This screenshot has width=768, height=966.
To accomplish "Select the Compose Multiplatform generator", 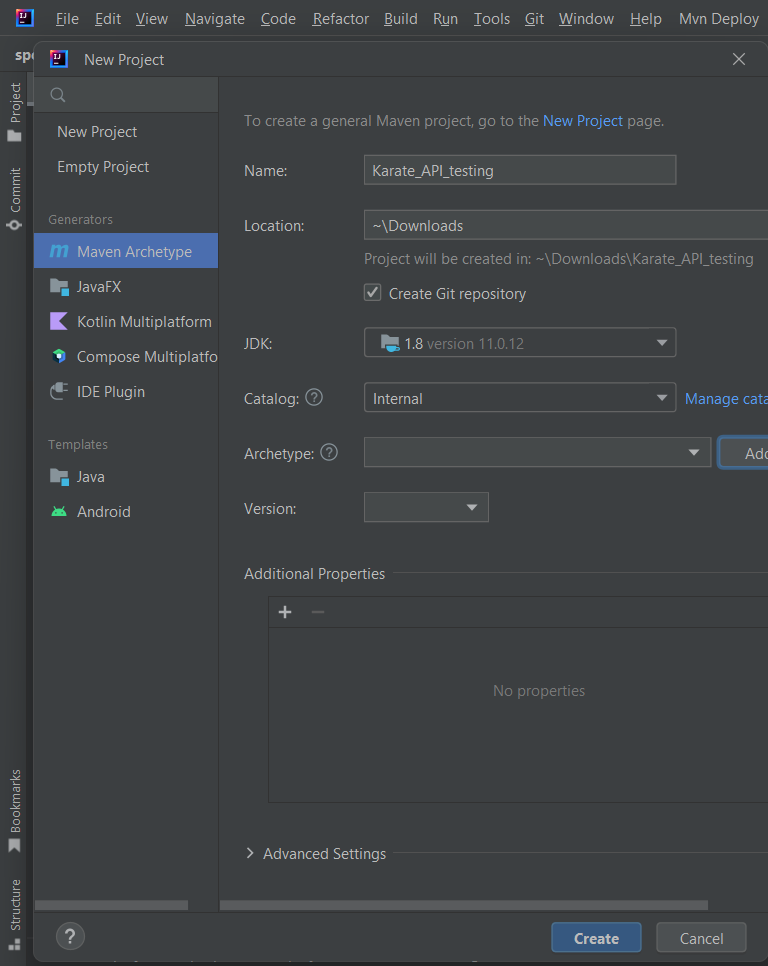I will click(x=126, y=357).
